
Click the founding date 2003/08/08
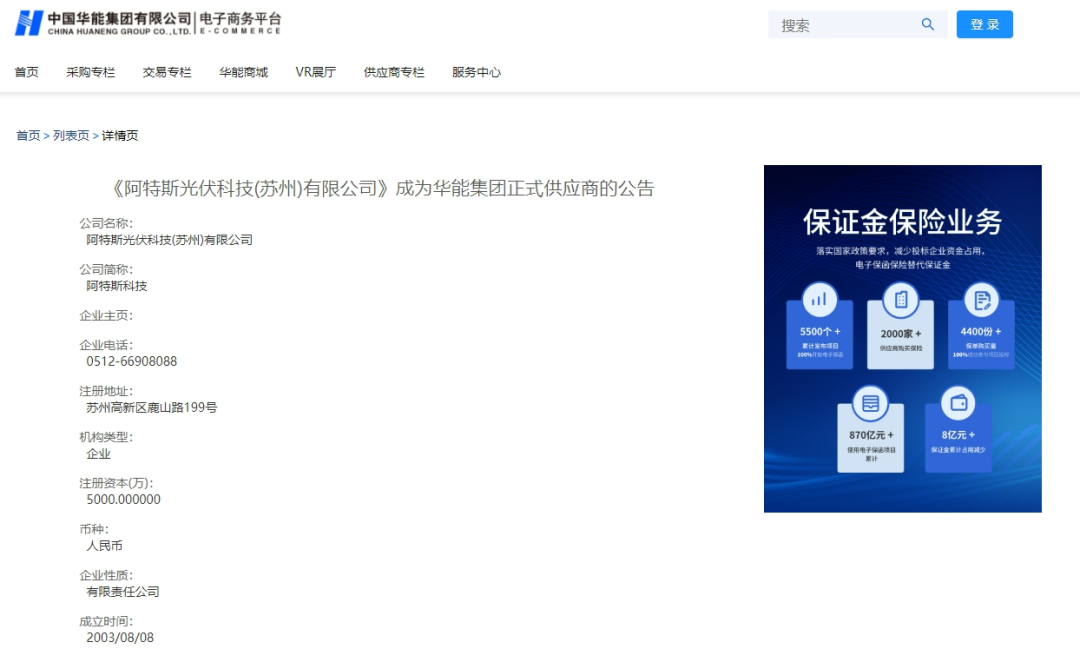click(120, 638)
